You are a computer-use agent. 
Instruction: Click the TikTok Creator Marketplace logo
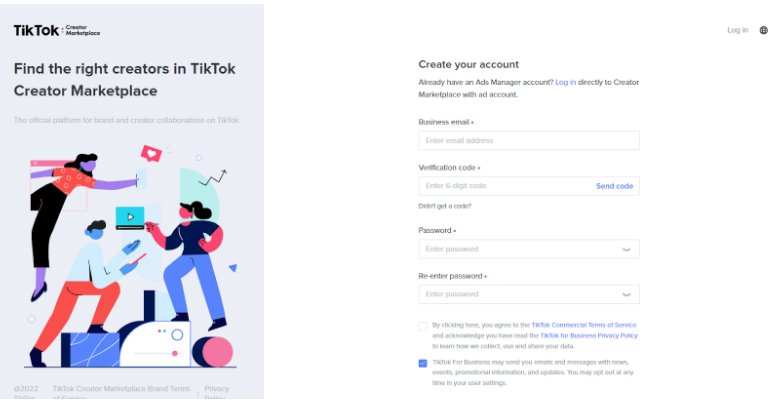coord(57,31)
